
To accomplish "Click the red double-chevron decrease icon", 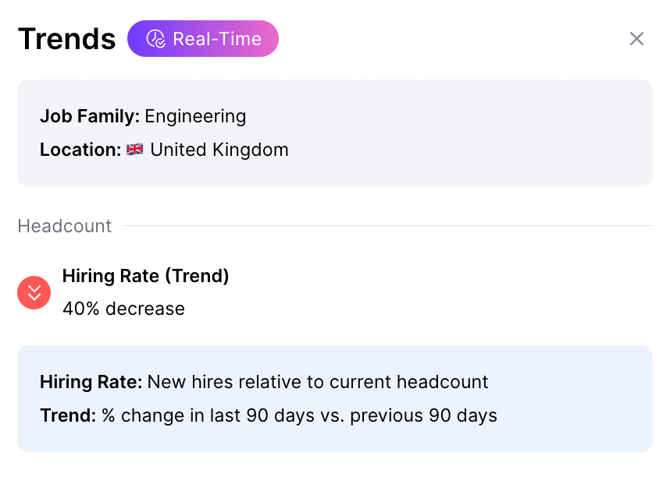I will (x=34, y=293).
